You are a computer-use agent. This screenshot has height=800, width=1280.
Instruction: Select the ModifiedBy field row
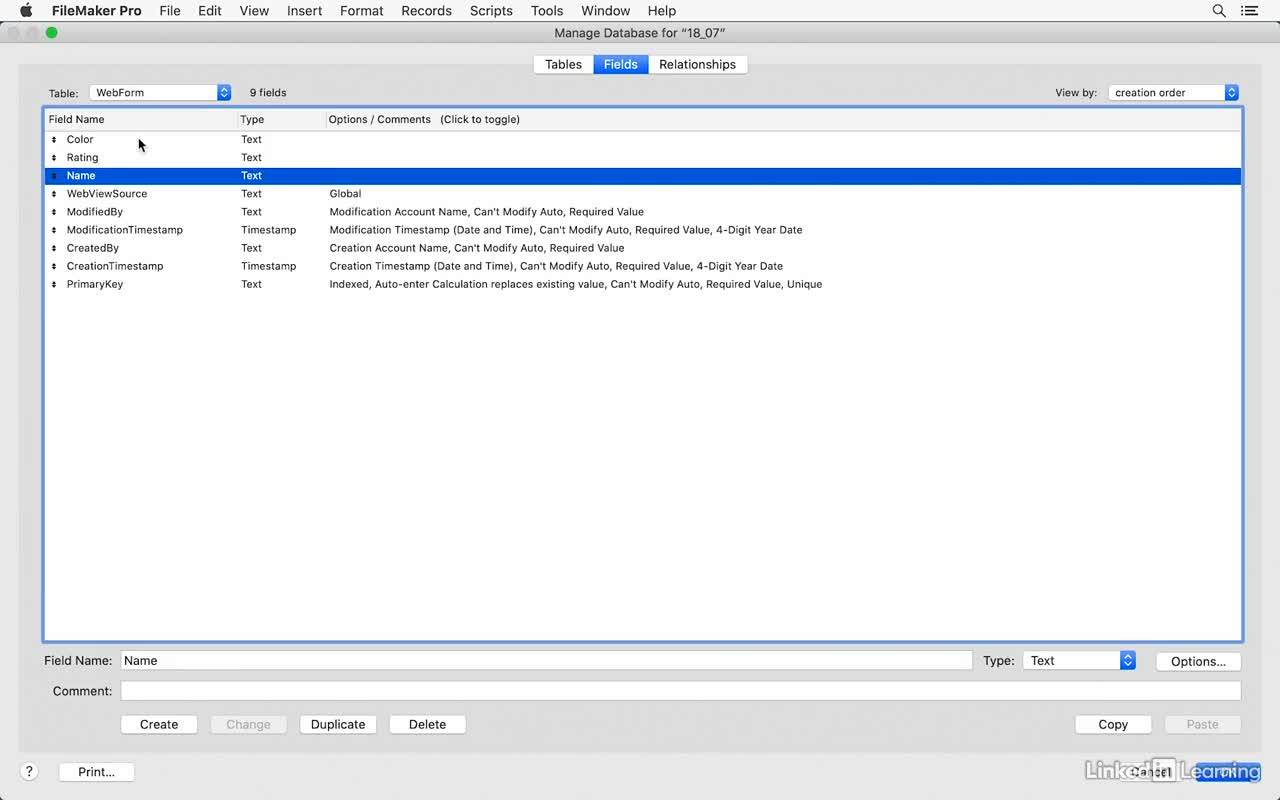643,212
